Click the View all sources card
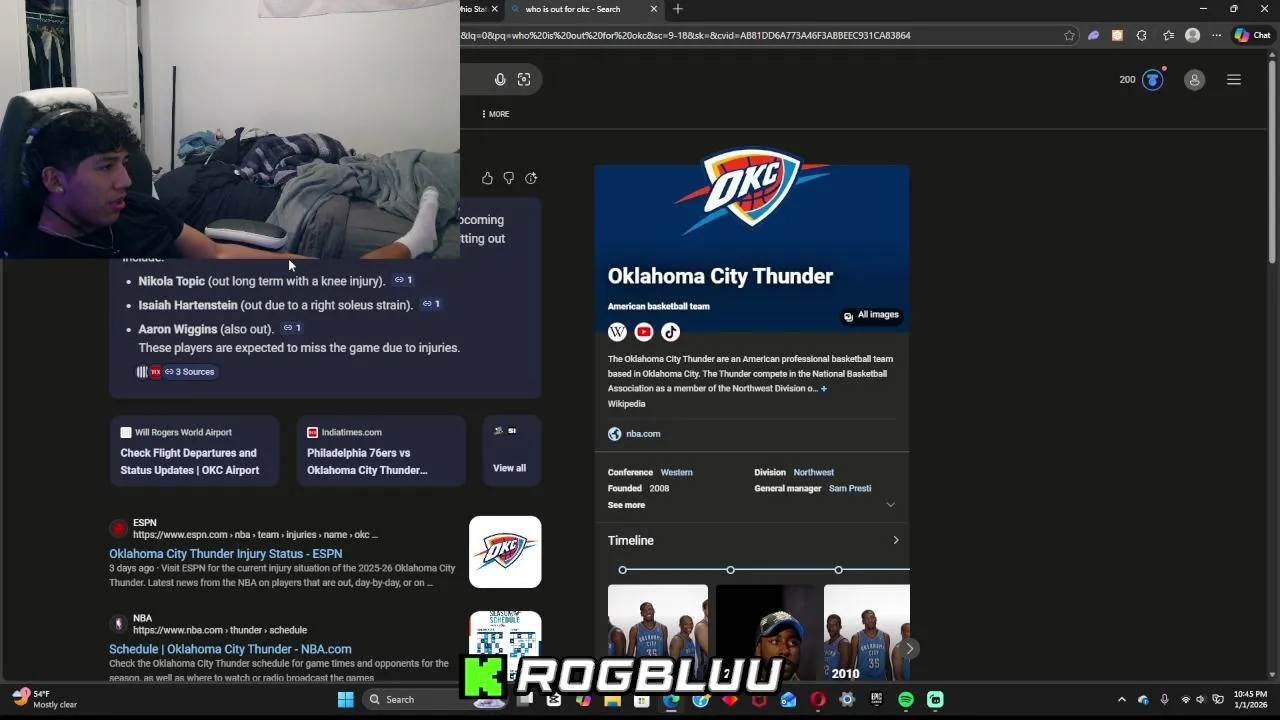The image size is (1280, 720). [x=511, y=451]
